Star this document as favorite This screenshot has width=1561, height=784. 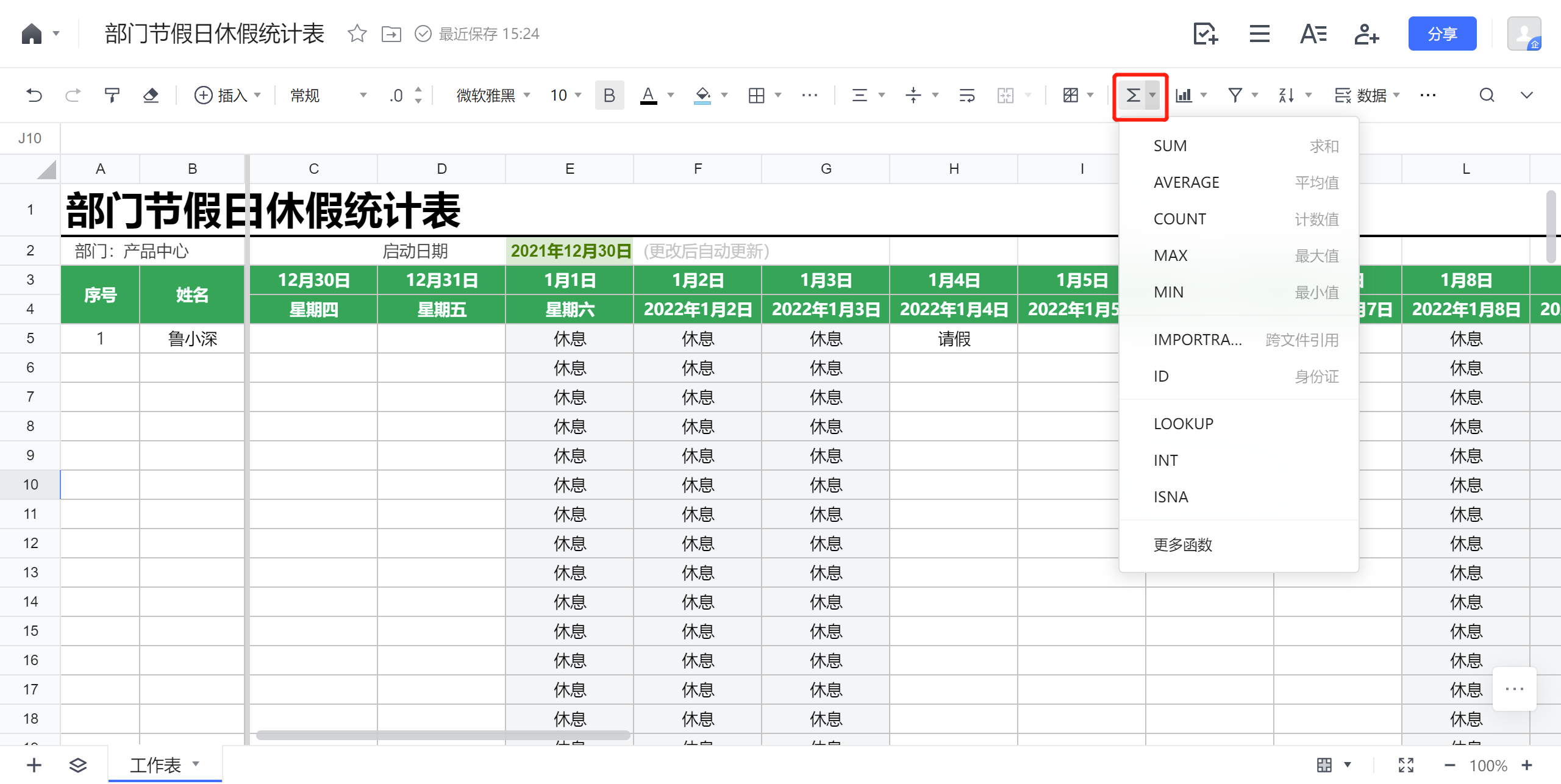point(357,34)
